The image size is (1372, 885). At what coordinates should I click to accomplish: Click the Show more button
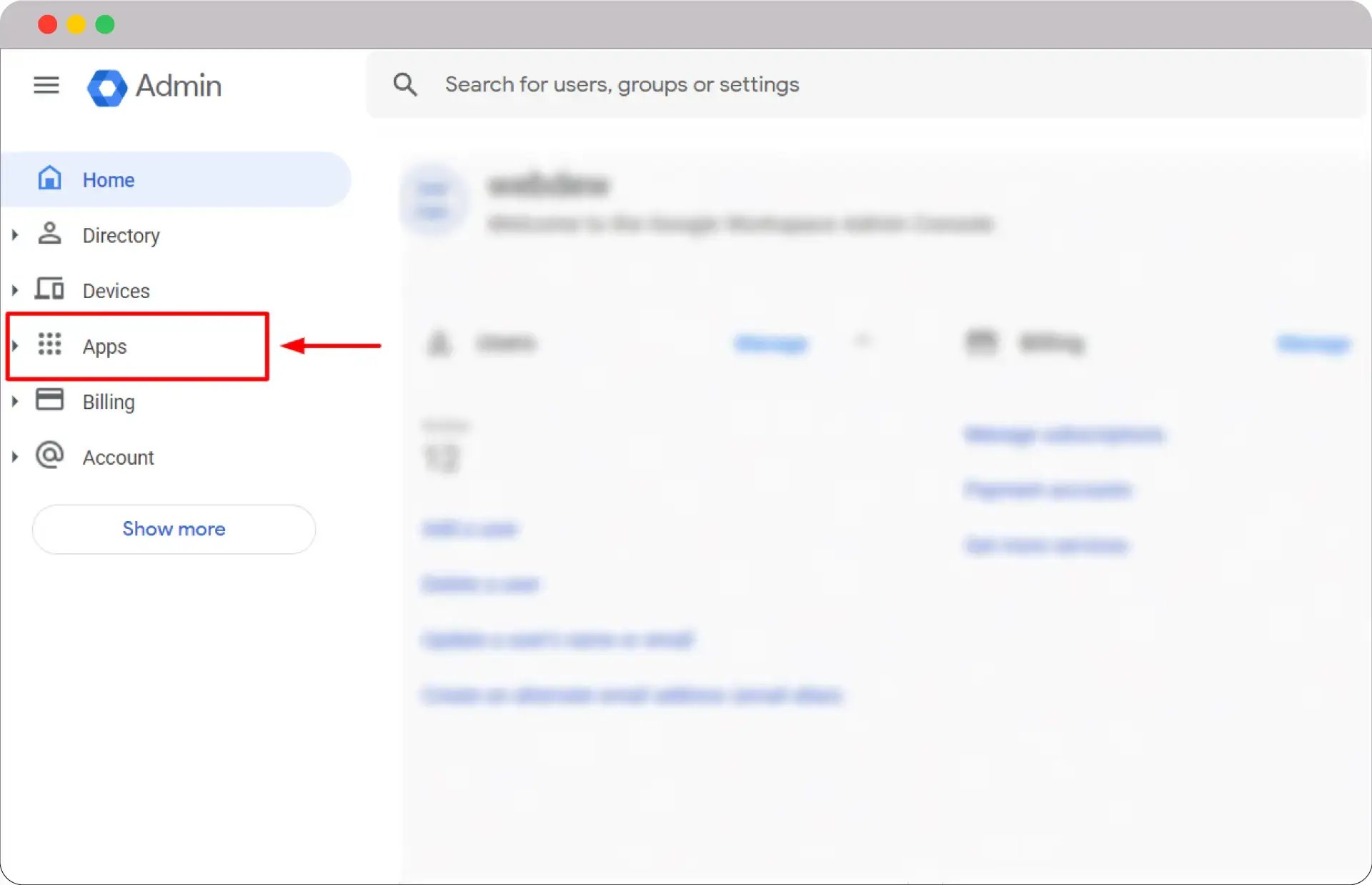click(x=174, y=529)
